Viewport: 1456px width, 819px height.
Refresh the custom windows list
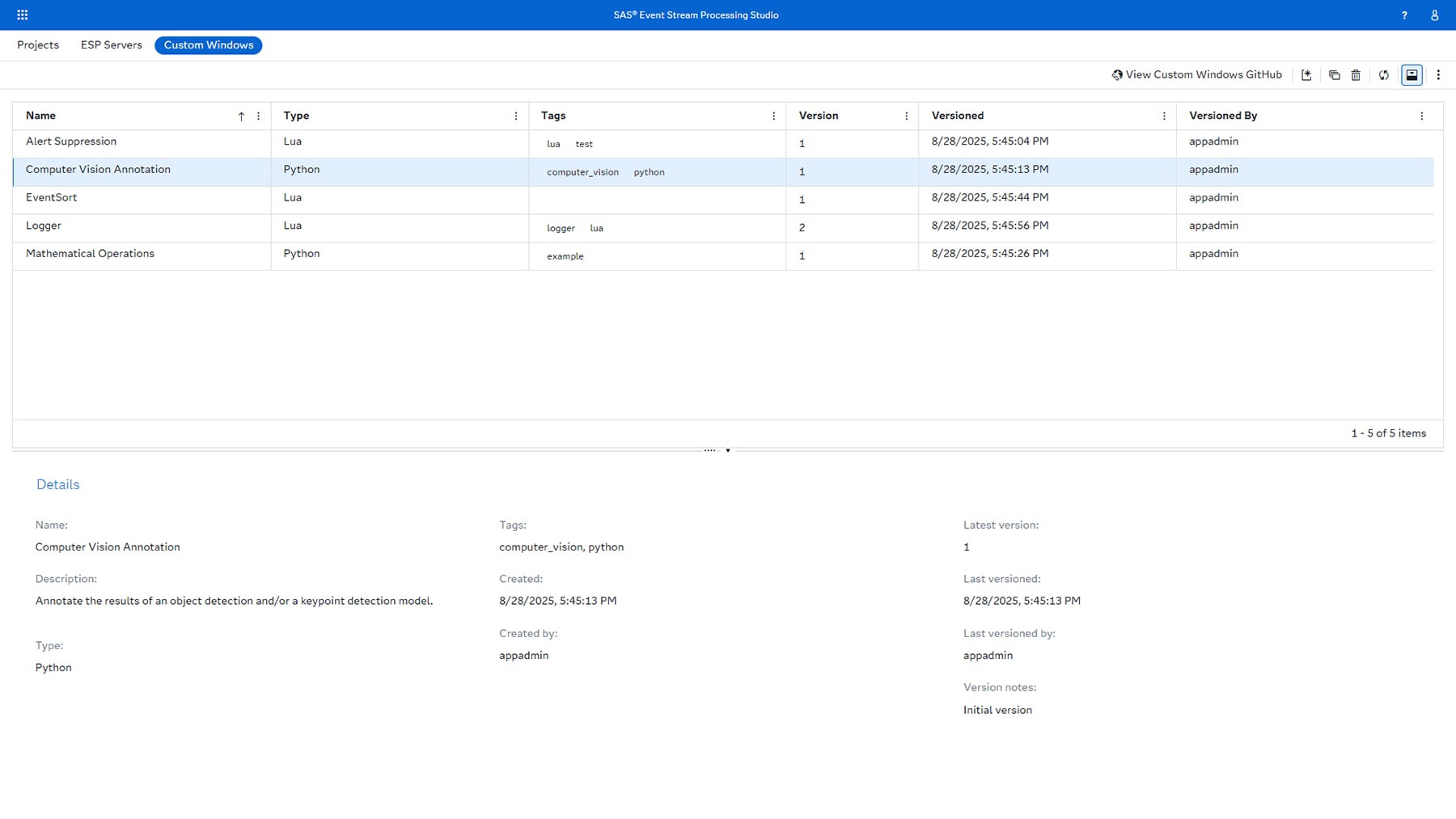[1384, 74]
